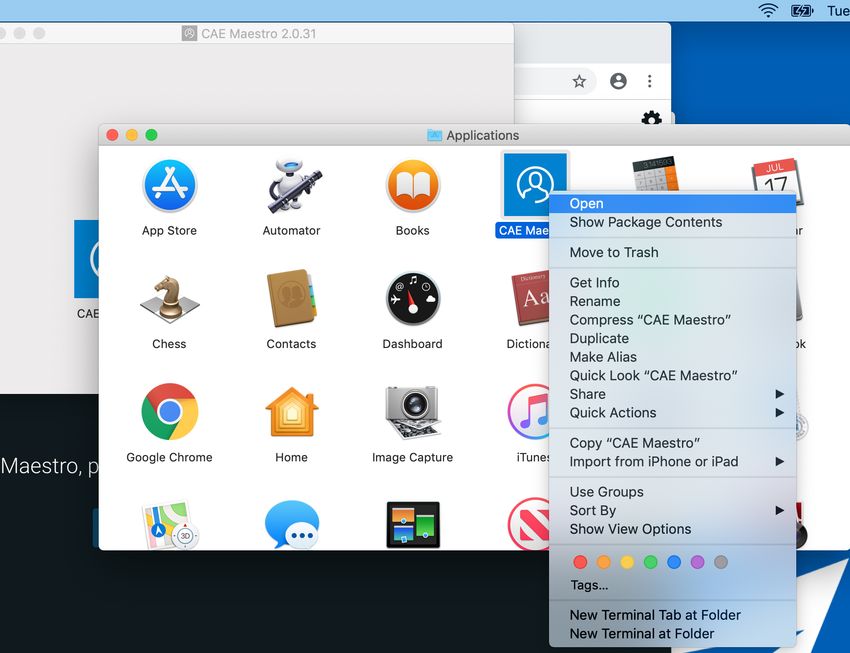Screen dimensions: 850x653
Task: Bookmark the page with Chrome's star icon
Action: (x=579, y=81)
